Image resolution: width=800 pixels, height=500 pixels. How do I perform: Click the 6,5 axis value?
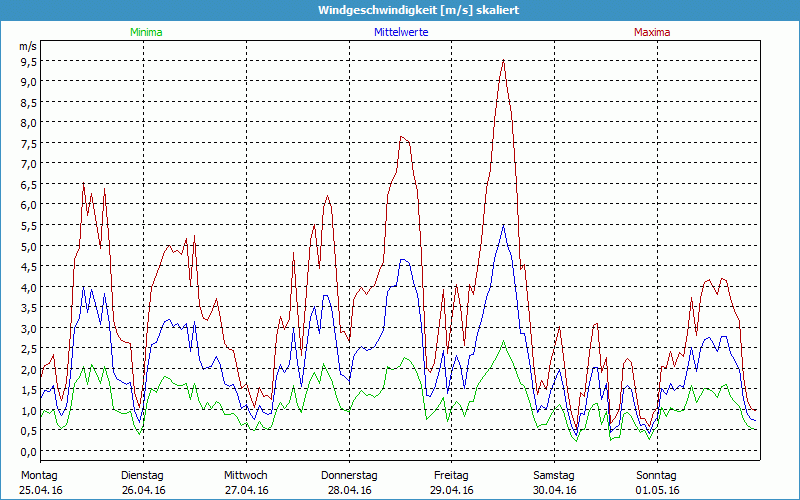pos(28,185)
